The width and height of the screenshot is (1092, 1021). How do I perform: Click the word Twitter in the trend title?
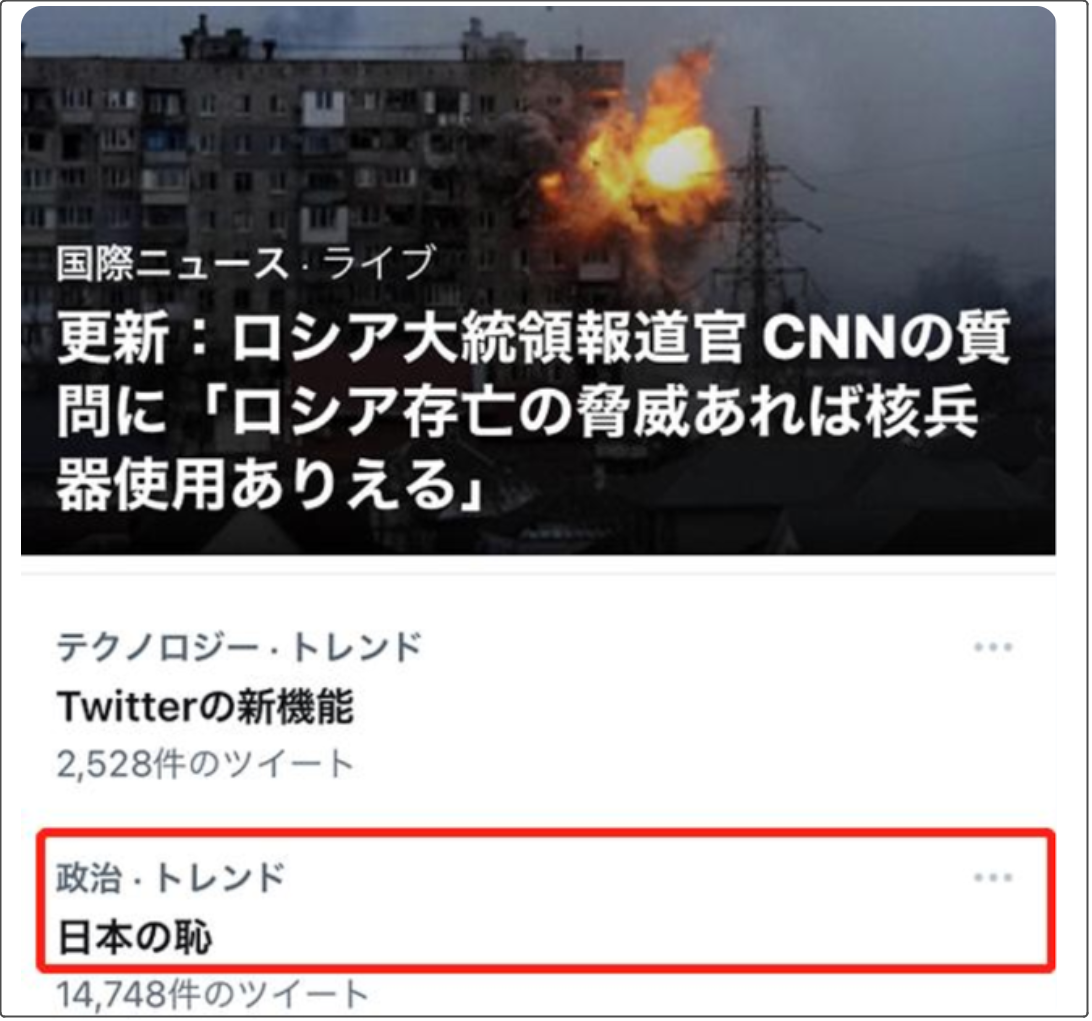(127, 706)
